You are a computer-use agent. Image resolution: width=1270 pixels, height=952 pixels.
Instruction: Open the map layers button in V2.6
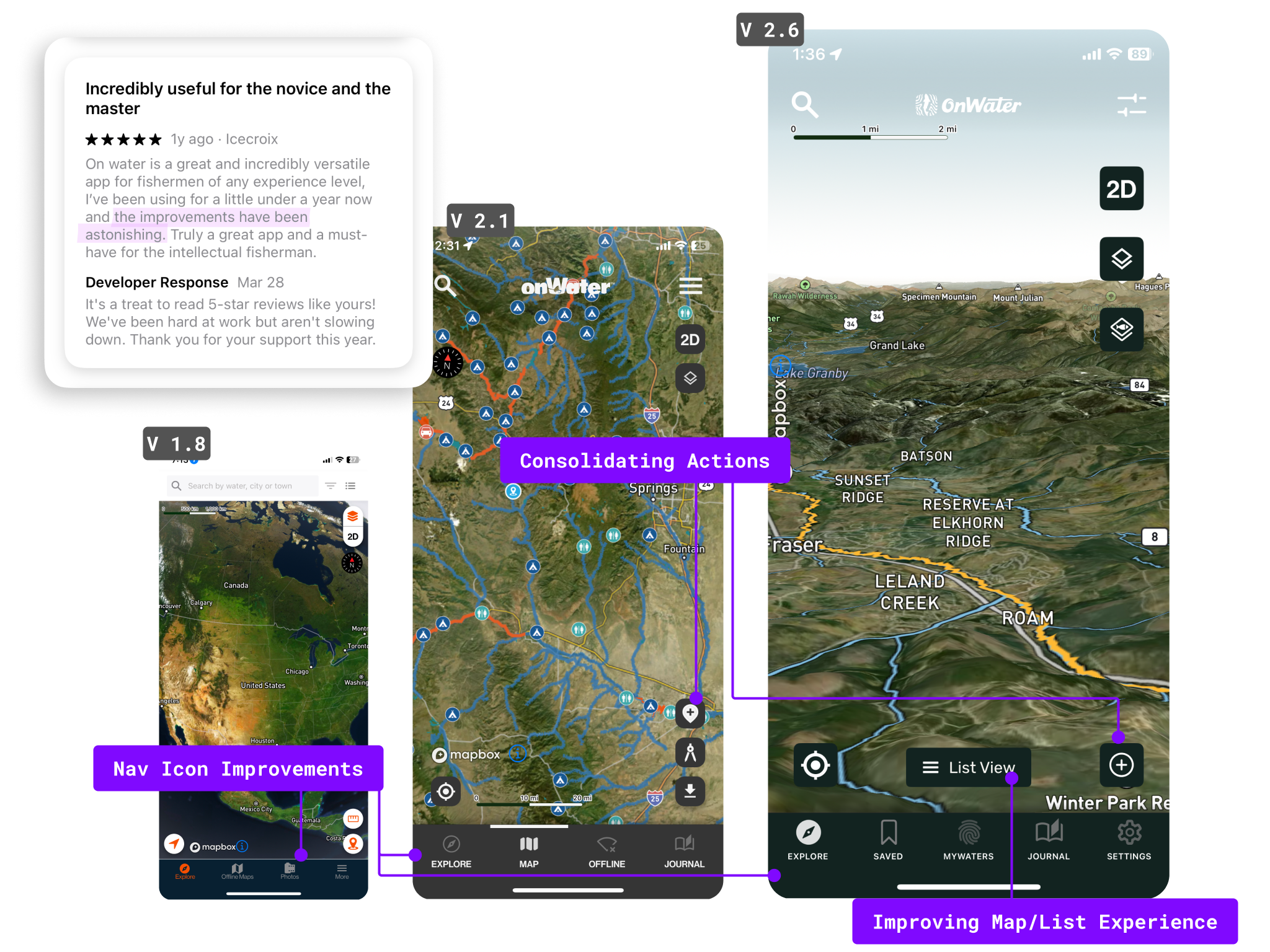[1121, 258]
